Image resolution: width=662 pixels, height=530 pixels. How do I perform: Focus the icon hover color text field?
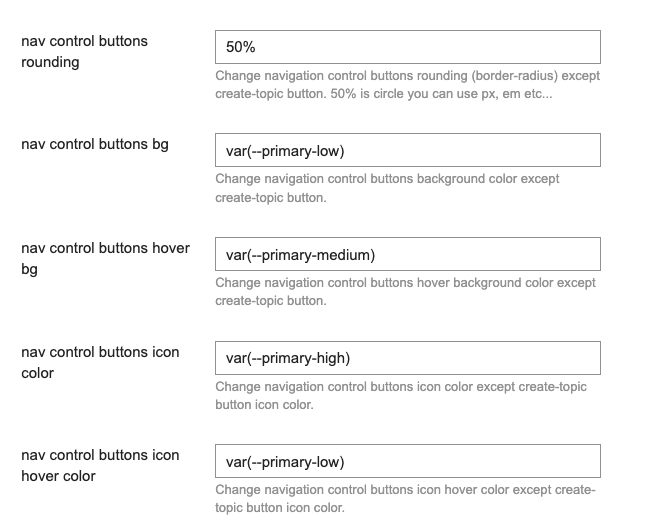(408, 461)
